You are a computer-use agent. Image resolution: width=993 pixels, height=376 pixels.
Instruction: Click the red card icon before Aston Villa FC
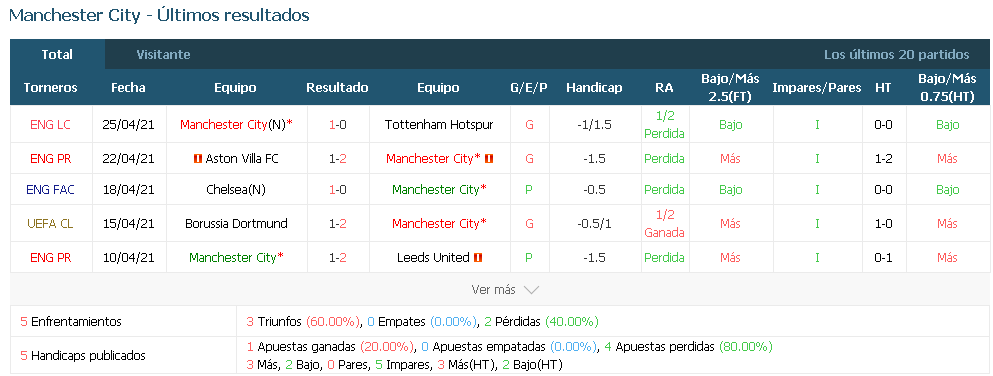pos(198,159)
